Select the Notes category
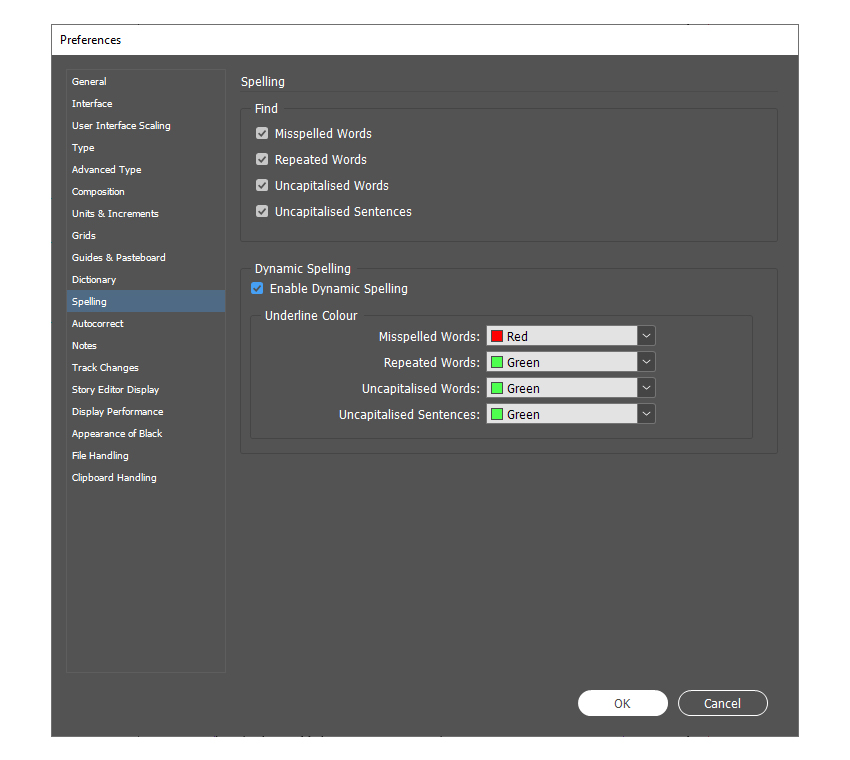This screenshot has width=850, height=760. click(146, 345)
